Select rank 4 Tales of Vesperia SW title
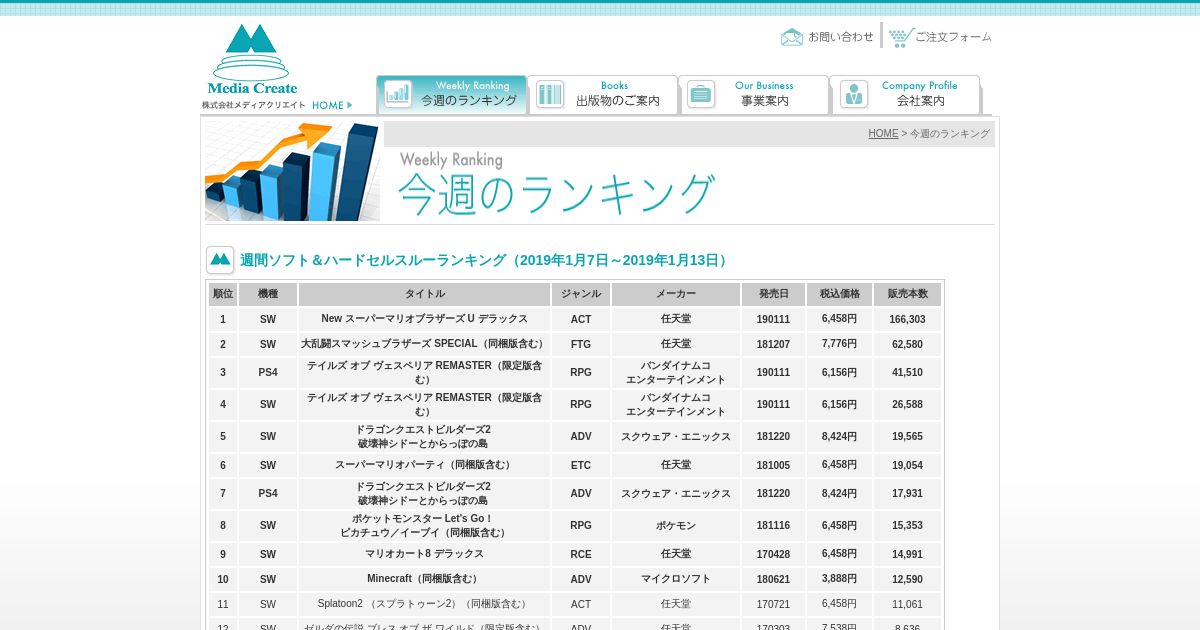Image resolution: width=1200 pixels, height=630 pixels. 425,405
